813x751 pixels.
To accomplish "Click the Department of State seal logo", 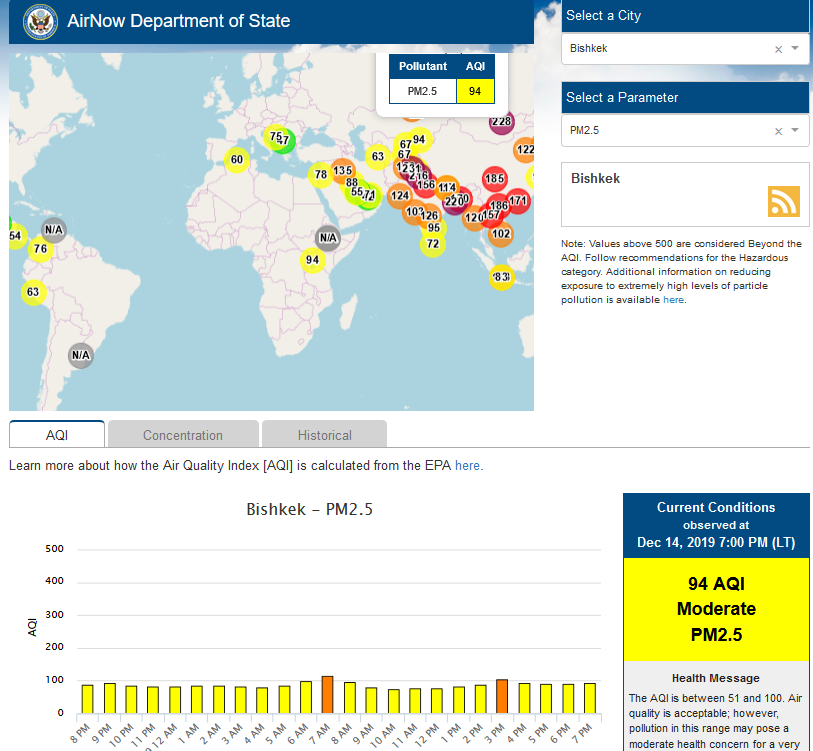I will click(39, 21).
